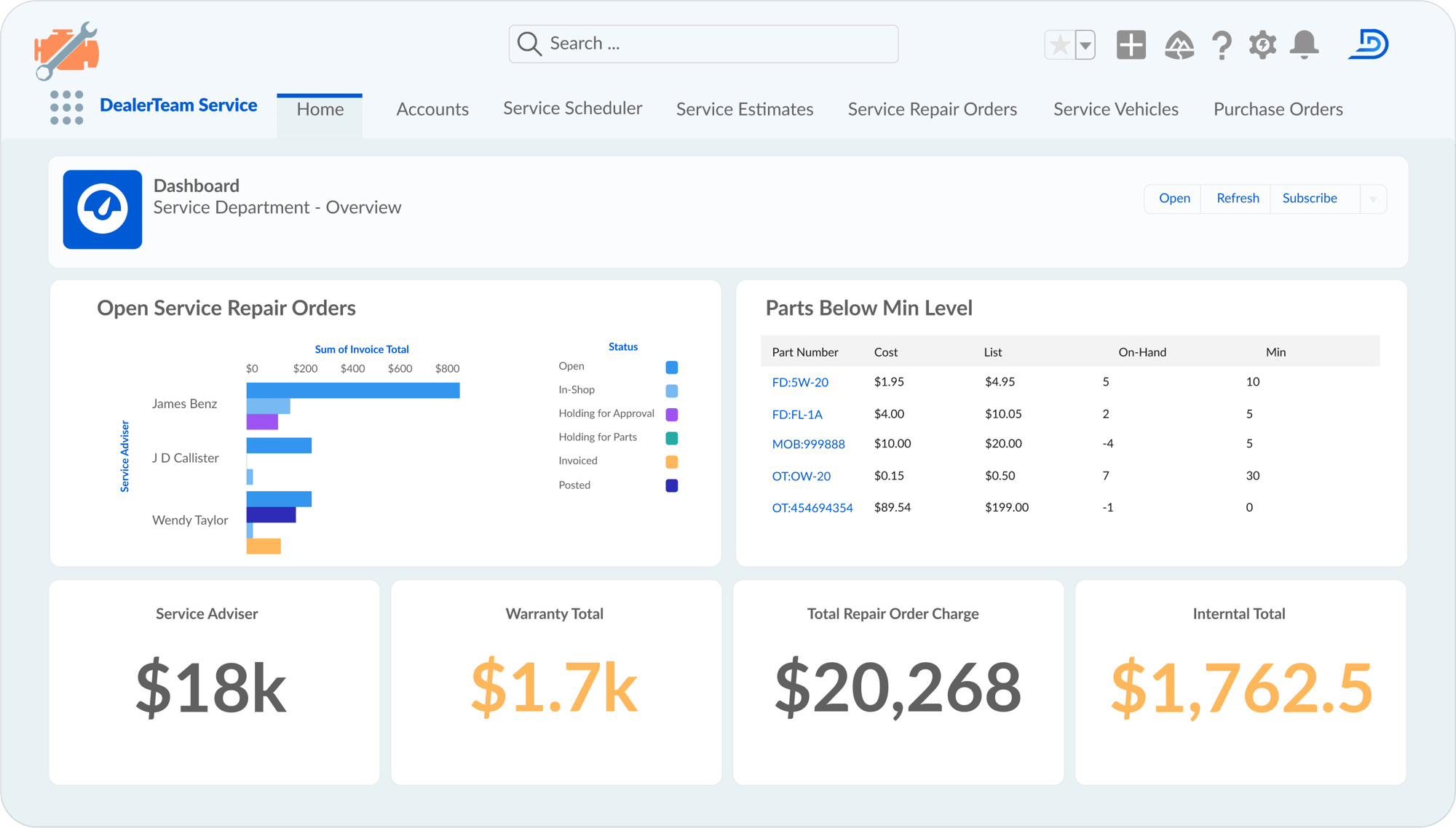
Task: Click the $89.54 cost cell
Action: tap(893, 507)
